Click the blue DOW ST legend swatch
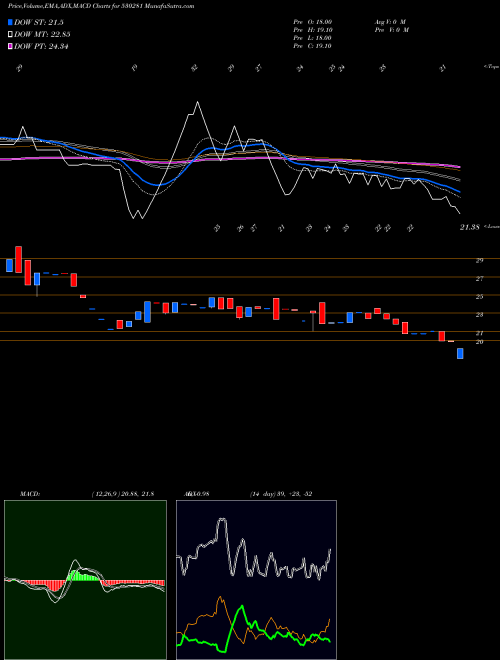Viewport: 500px width, 660px height. coord(10,22)
